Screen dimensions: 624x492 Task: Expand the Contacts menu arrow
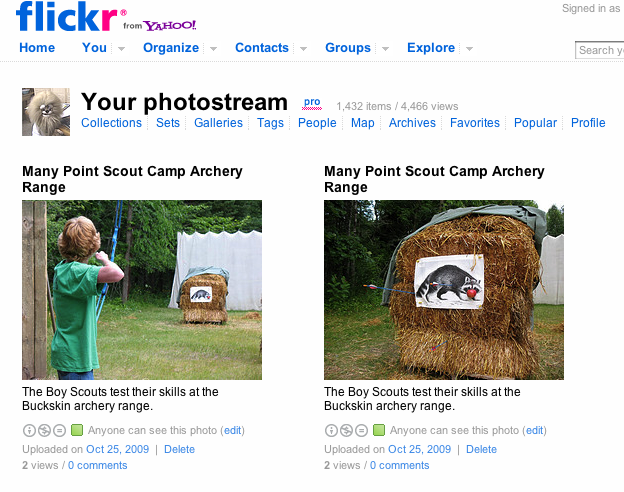(304, 49)
